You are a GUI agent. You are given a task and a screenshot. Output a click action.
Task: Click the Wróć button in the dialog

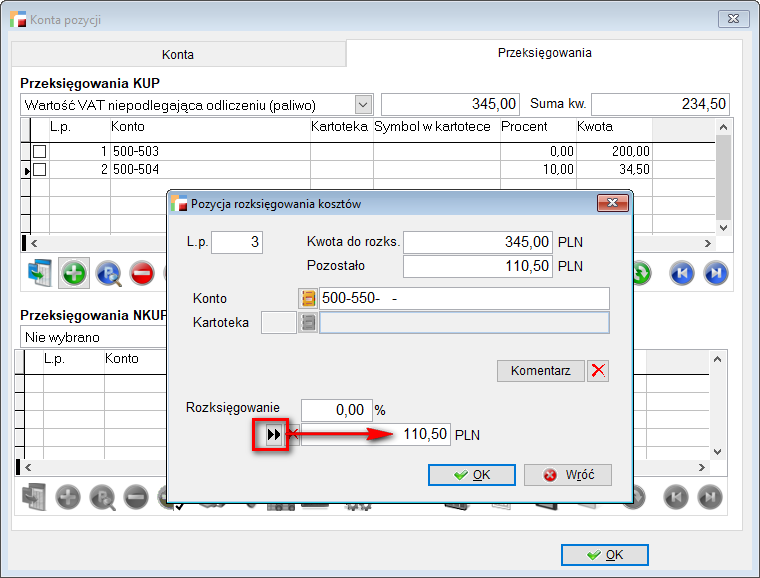(x=567, y=475)
